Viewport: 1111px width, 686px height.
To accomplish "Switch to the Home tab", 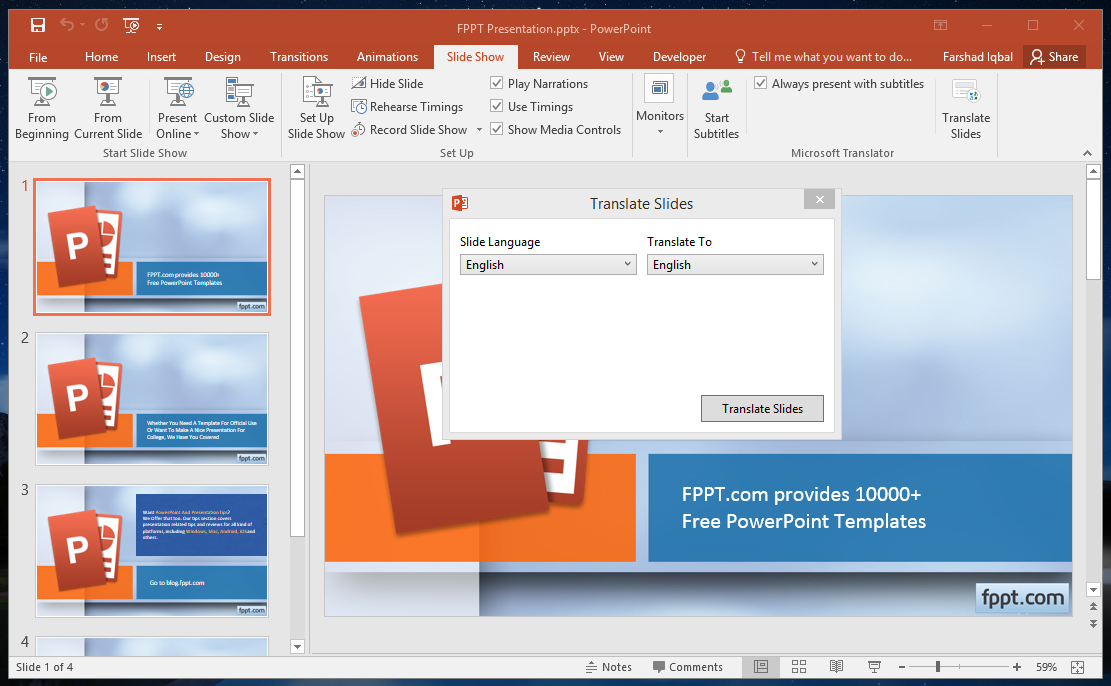I will (x=101, y=57).
